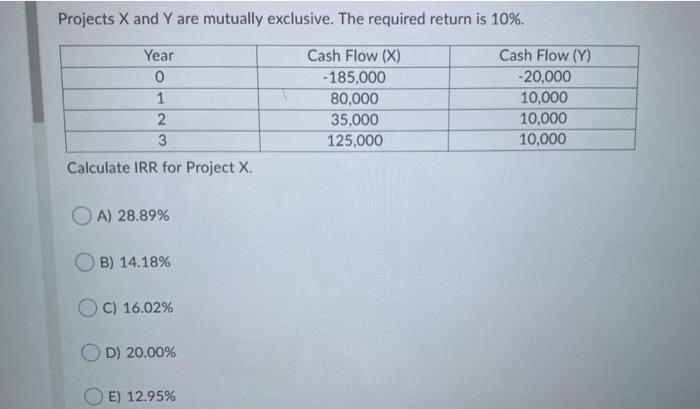Click the -185,000 cell for Project X
This screenshot has height=409, width=700.
[x=354, y=78]
